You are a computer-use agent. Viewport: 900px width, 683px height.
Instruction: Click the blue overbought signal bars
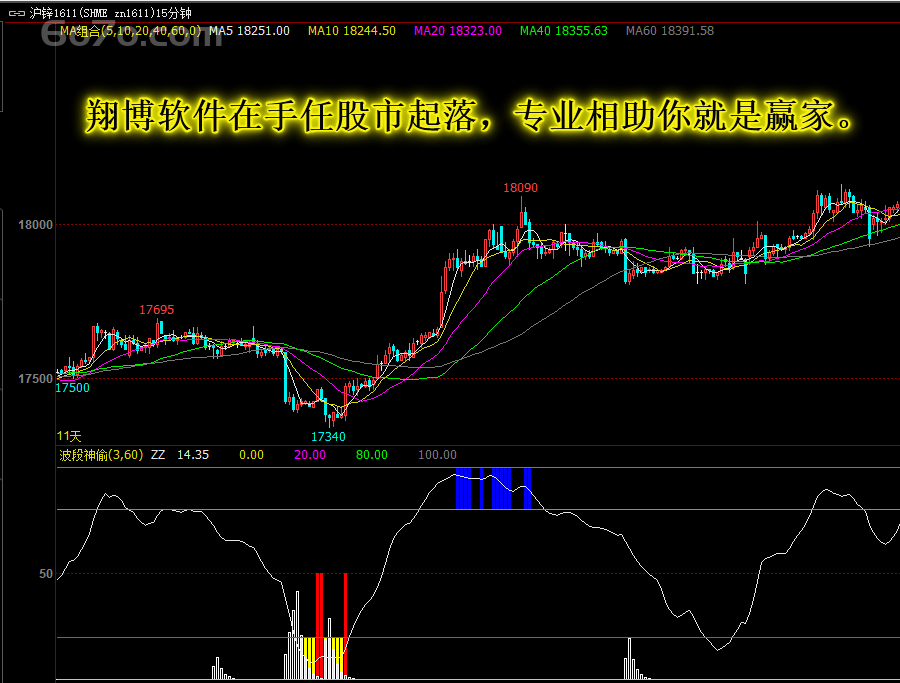coord(493,488)
